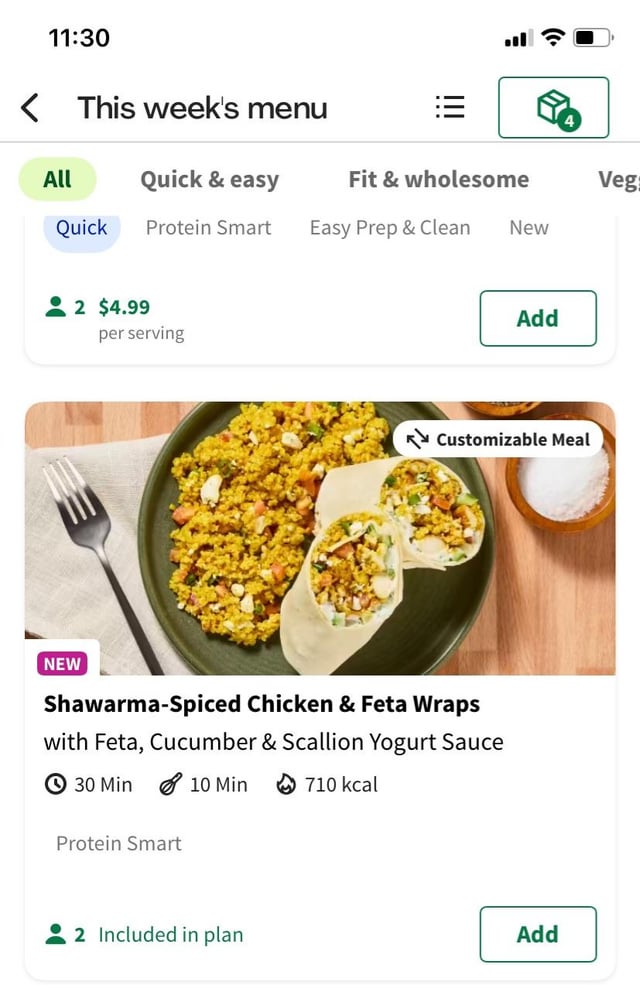Tap the Easy Prep & Clean tag
The image size is (640, 985).
pos(389,228)
